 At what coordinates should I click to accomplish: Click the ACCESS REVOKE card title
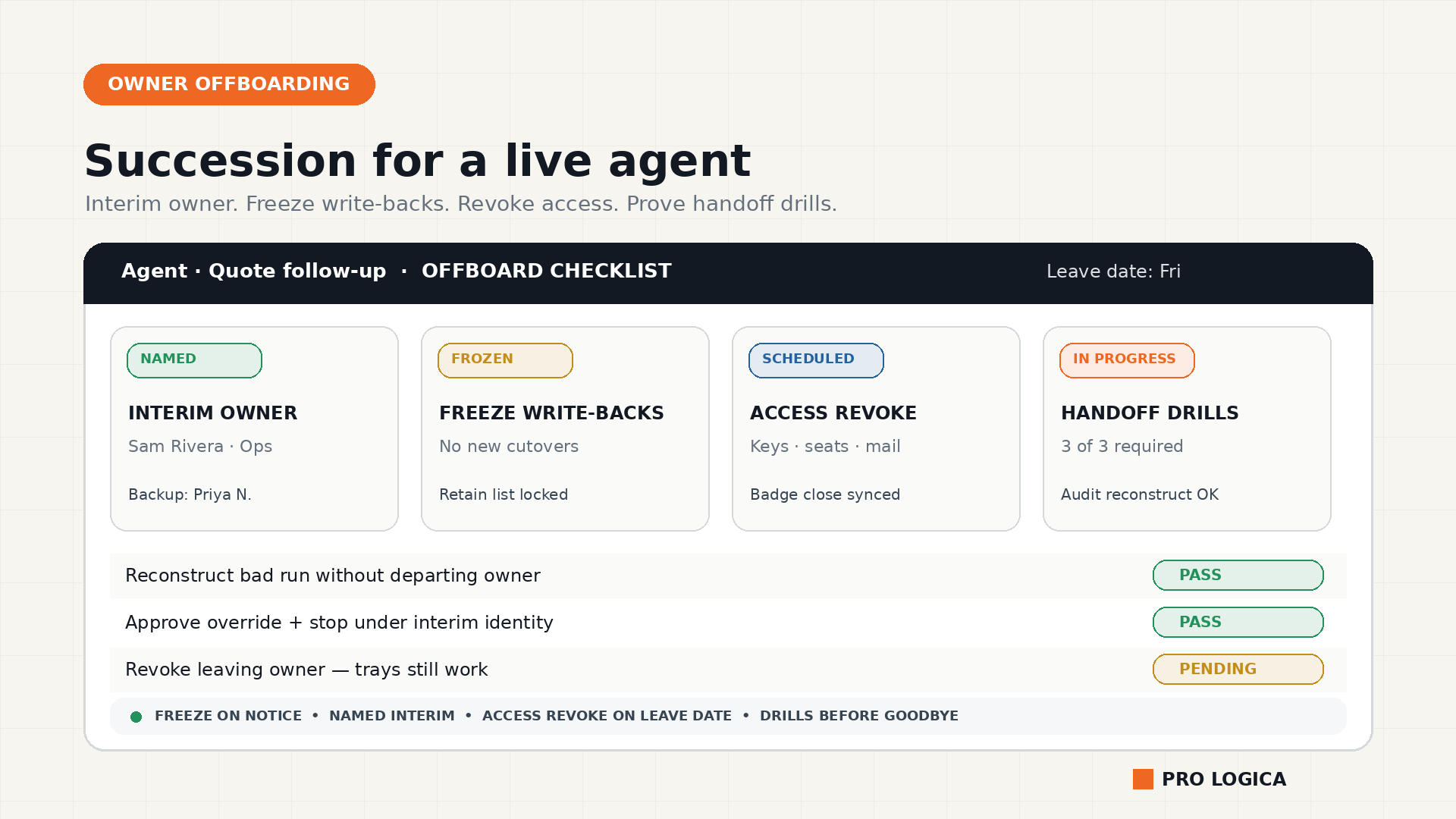tap(833, 413)
